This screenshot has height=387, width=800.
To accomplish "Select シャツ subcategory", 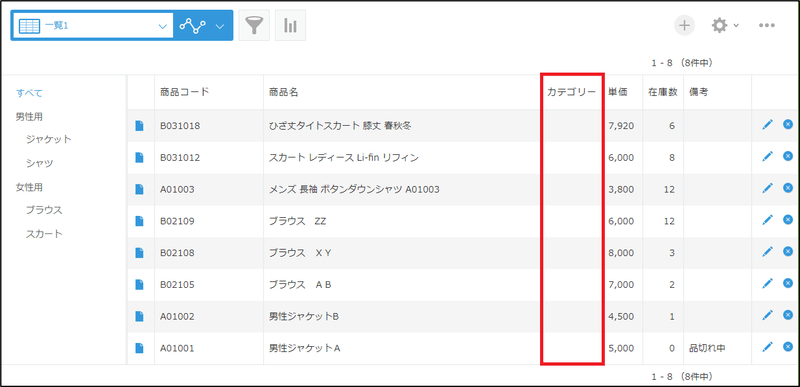I will coord(40,163).
